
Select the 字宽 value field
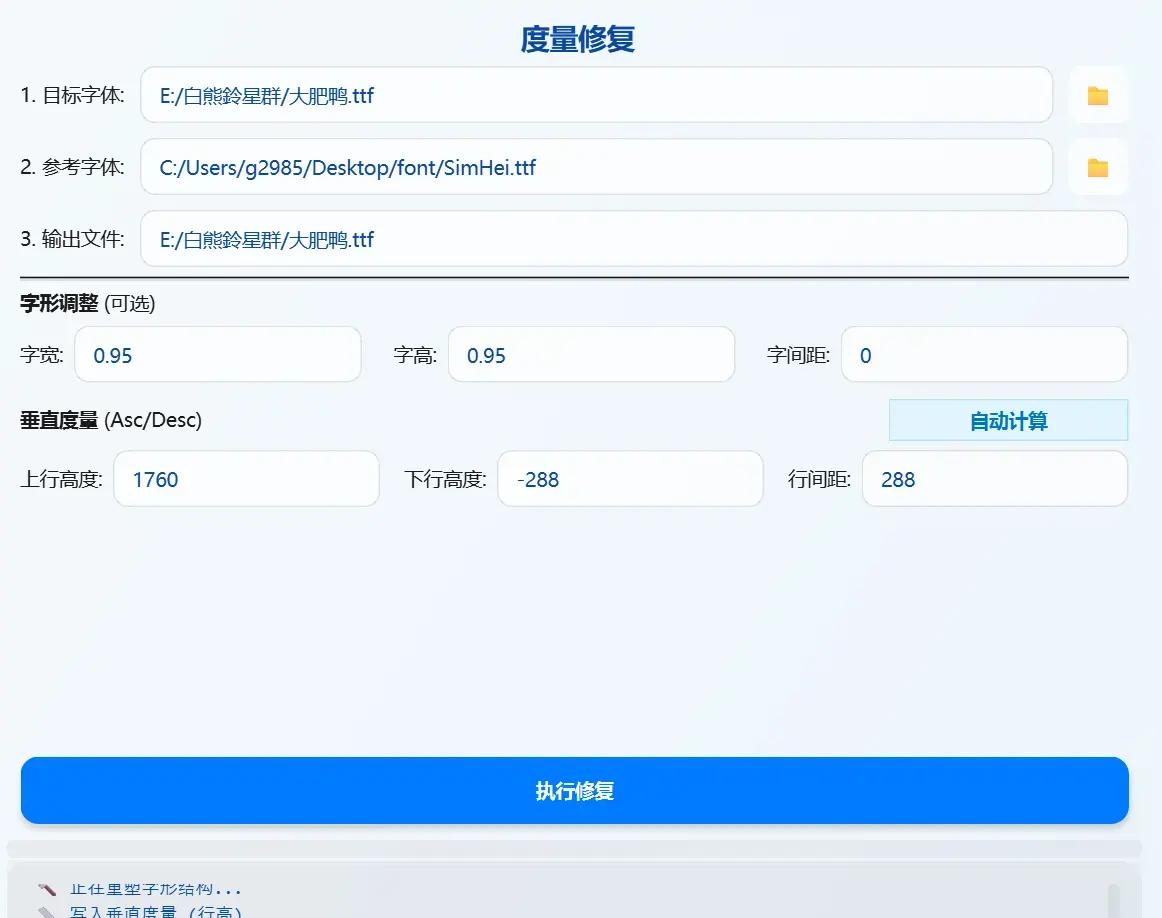[x=218, y=355]
